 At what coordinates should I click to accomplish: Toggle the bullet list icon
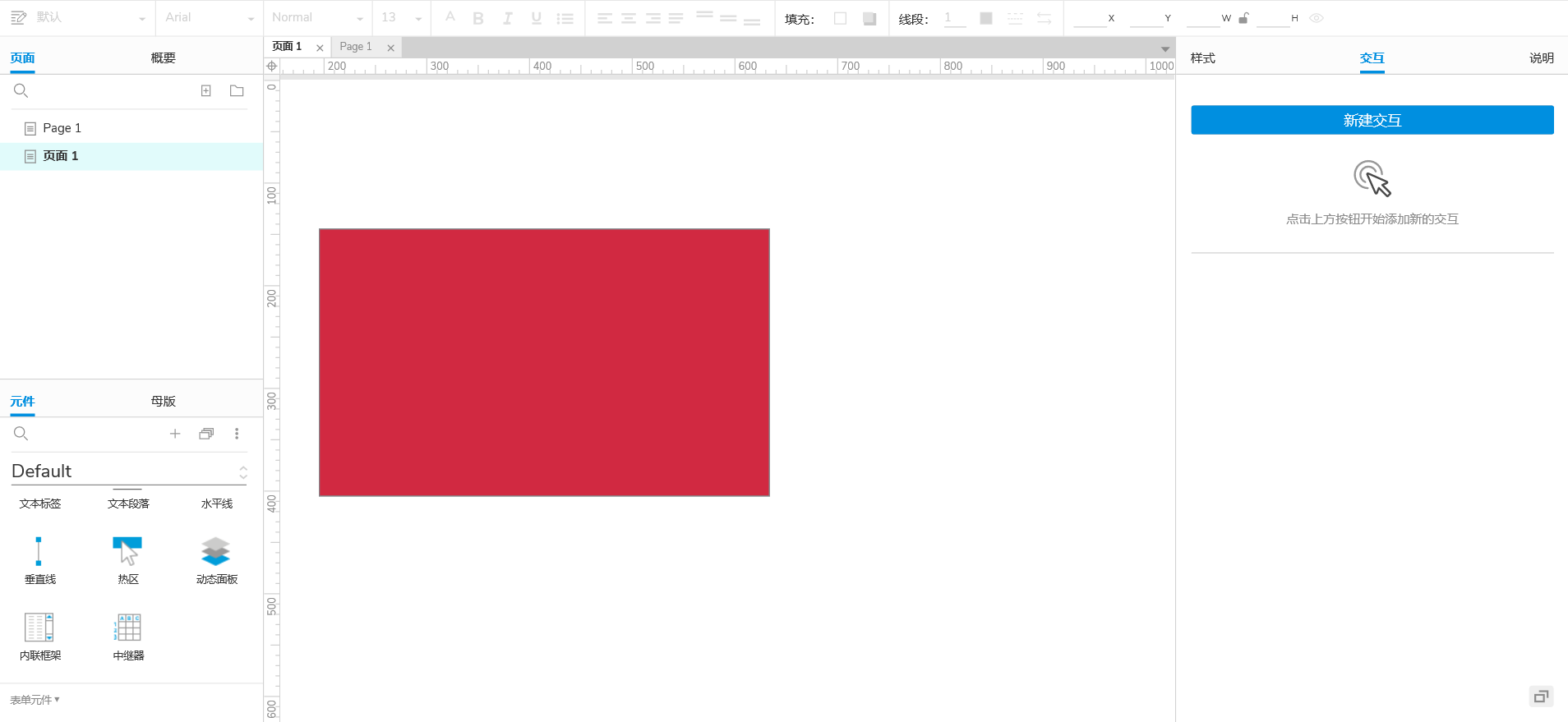565,18
